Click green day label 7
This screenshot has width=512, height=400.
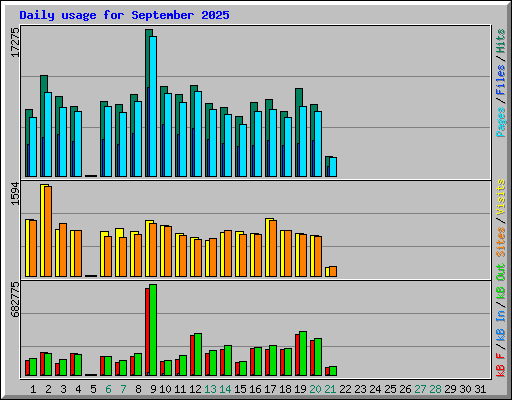pos(123,389)
